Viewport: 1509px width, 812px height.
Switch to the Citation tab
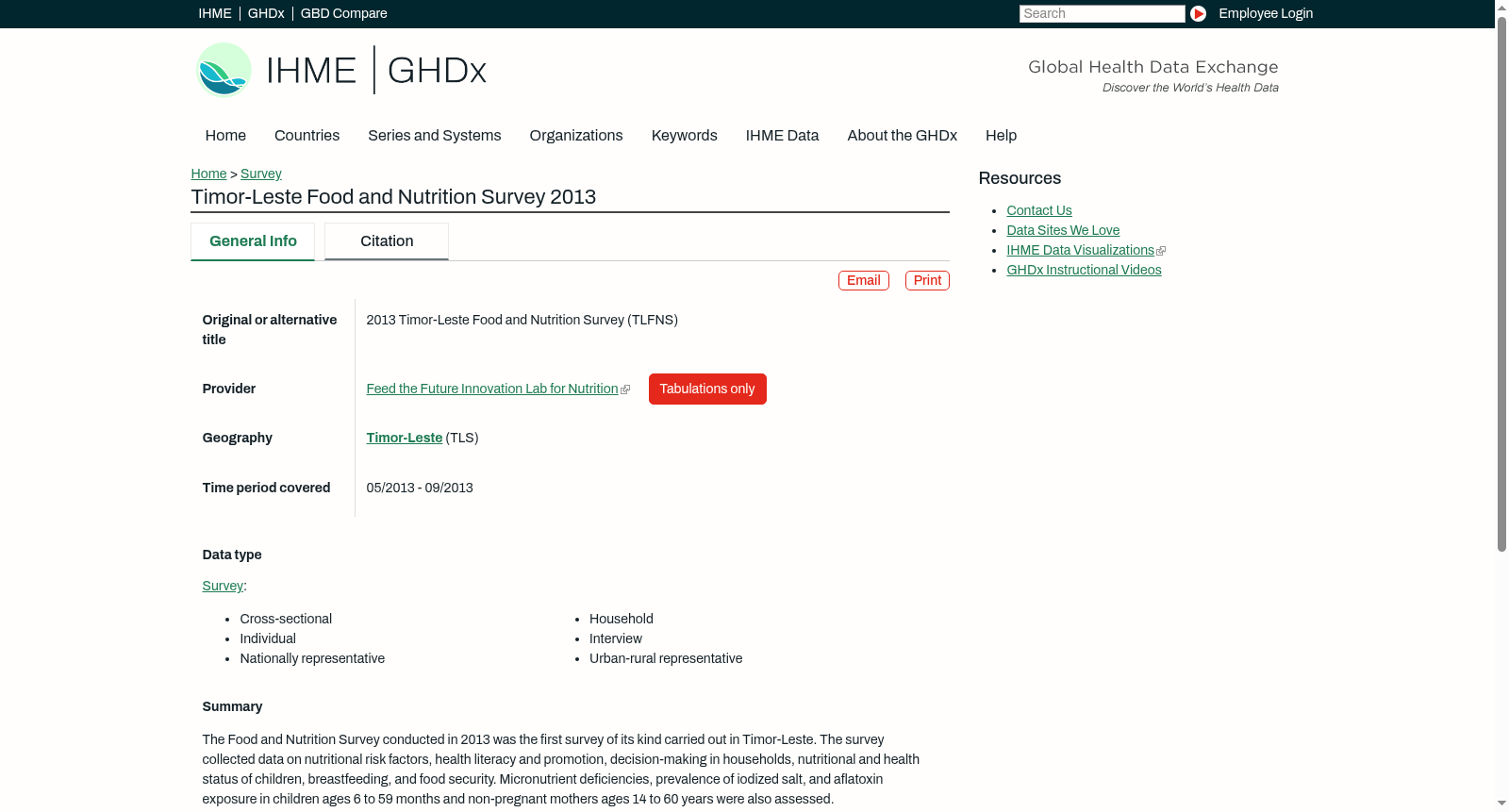click(x=387, y=241)
